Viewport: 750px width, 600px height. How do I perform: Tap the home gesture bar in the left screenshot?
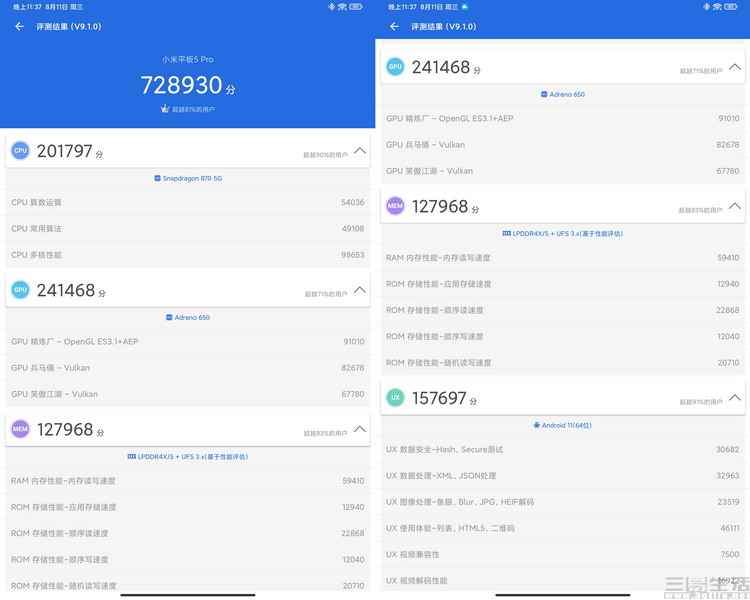pos(188,595)
